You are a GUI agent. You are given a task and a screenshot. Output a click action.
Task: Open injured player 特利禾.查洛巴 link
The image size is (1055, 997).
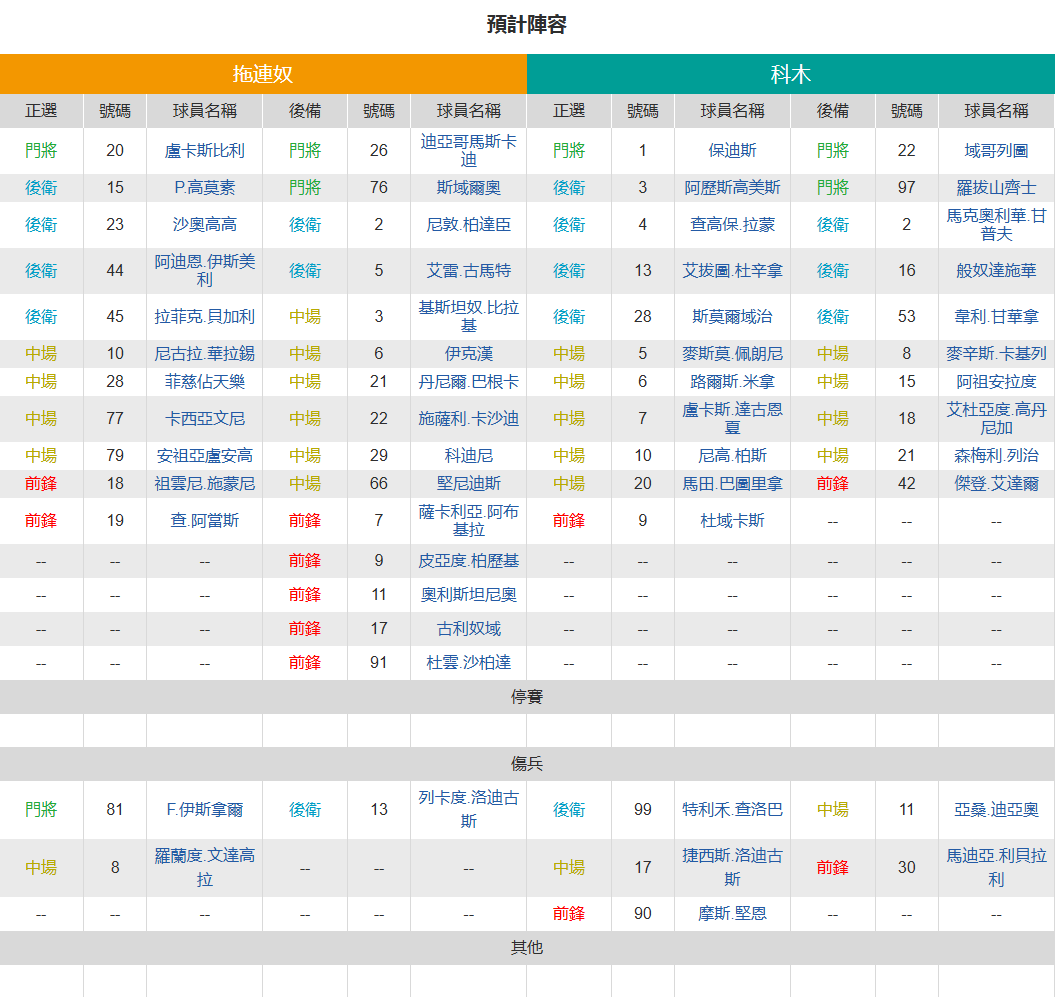(732, 809)
